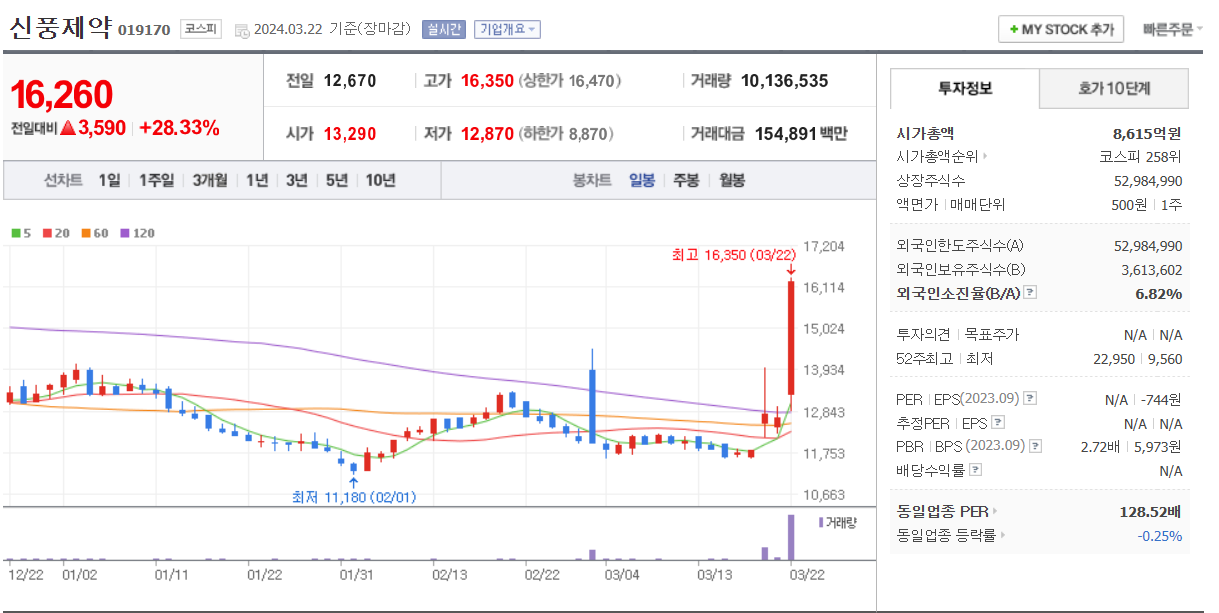Viewport: 1219px width, 613px height.
Task: Click the help icon beside 외국인소진율(B/A)
Action: tap(1031, 293)
